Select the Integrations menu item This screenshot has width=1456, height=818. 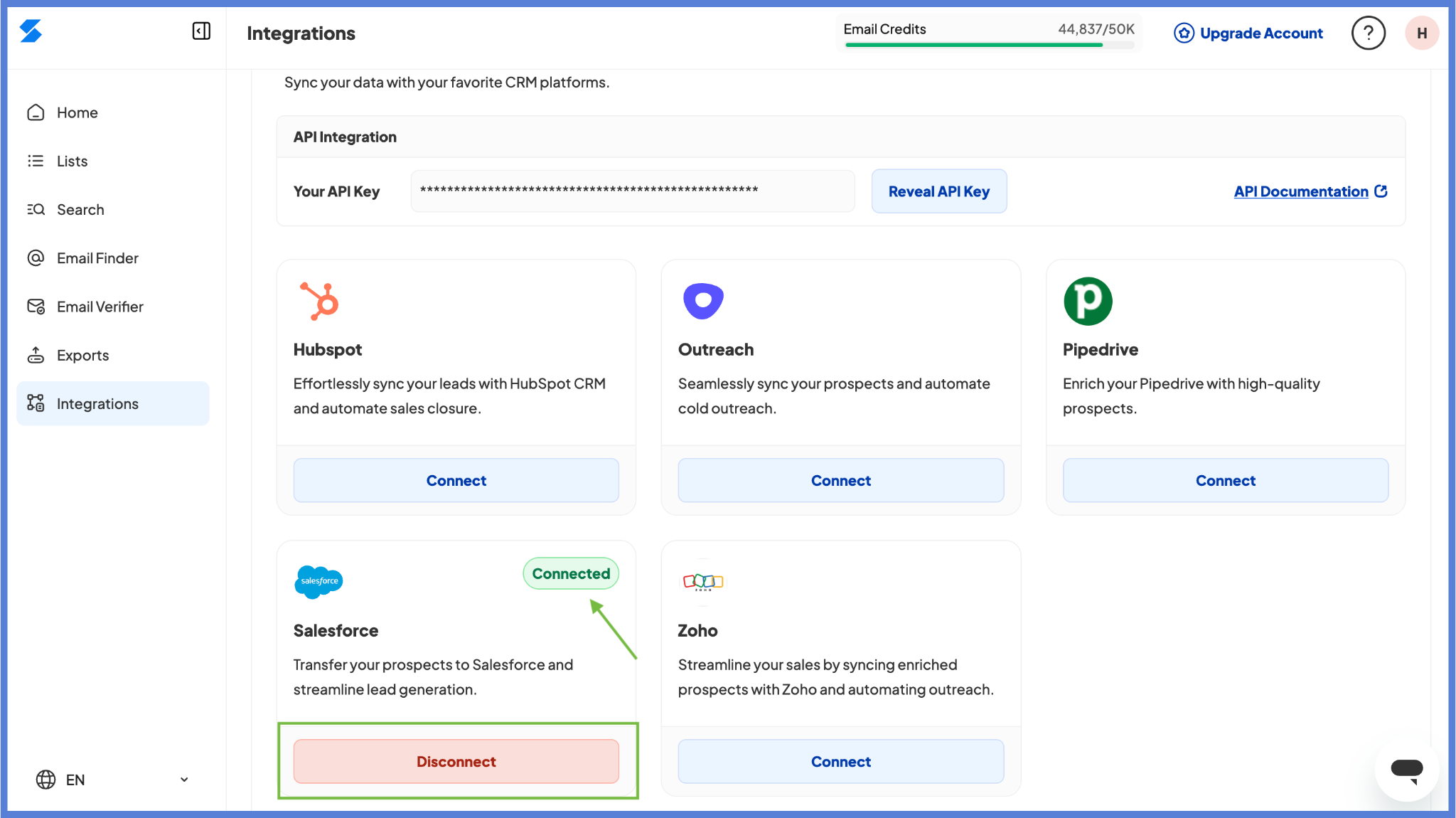pyautogui.click(x=112, y=403)
